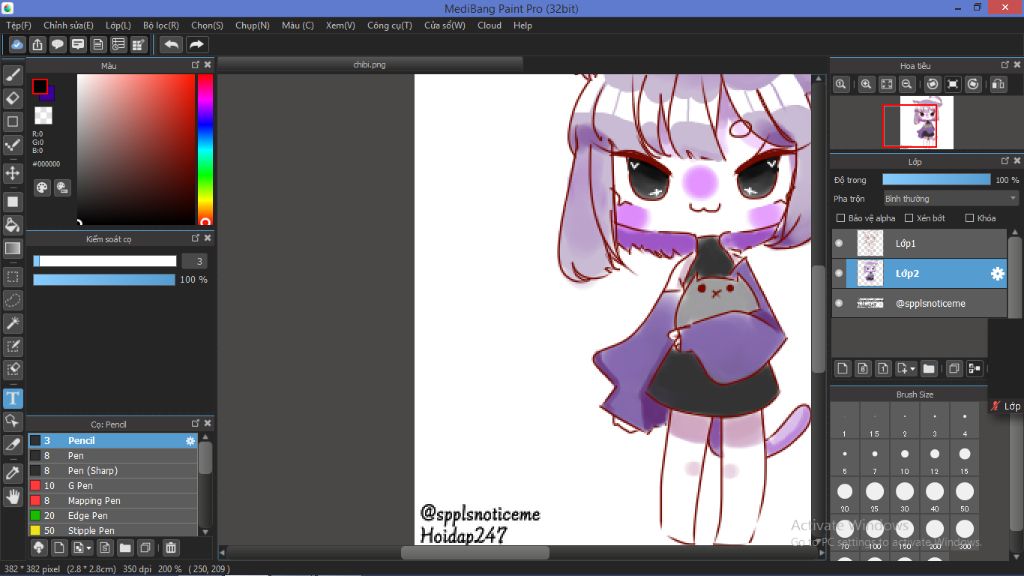Select the Bucket fill tool
The height and width of the screenshot is (576, 1024).
click(12, 225)
